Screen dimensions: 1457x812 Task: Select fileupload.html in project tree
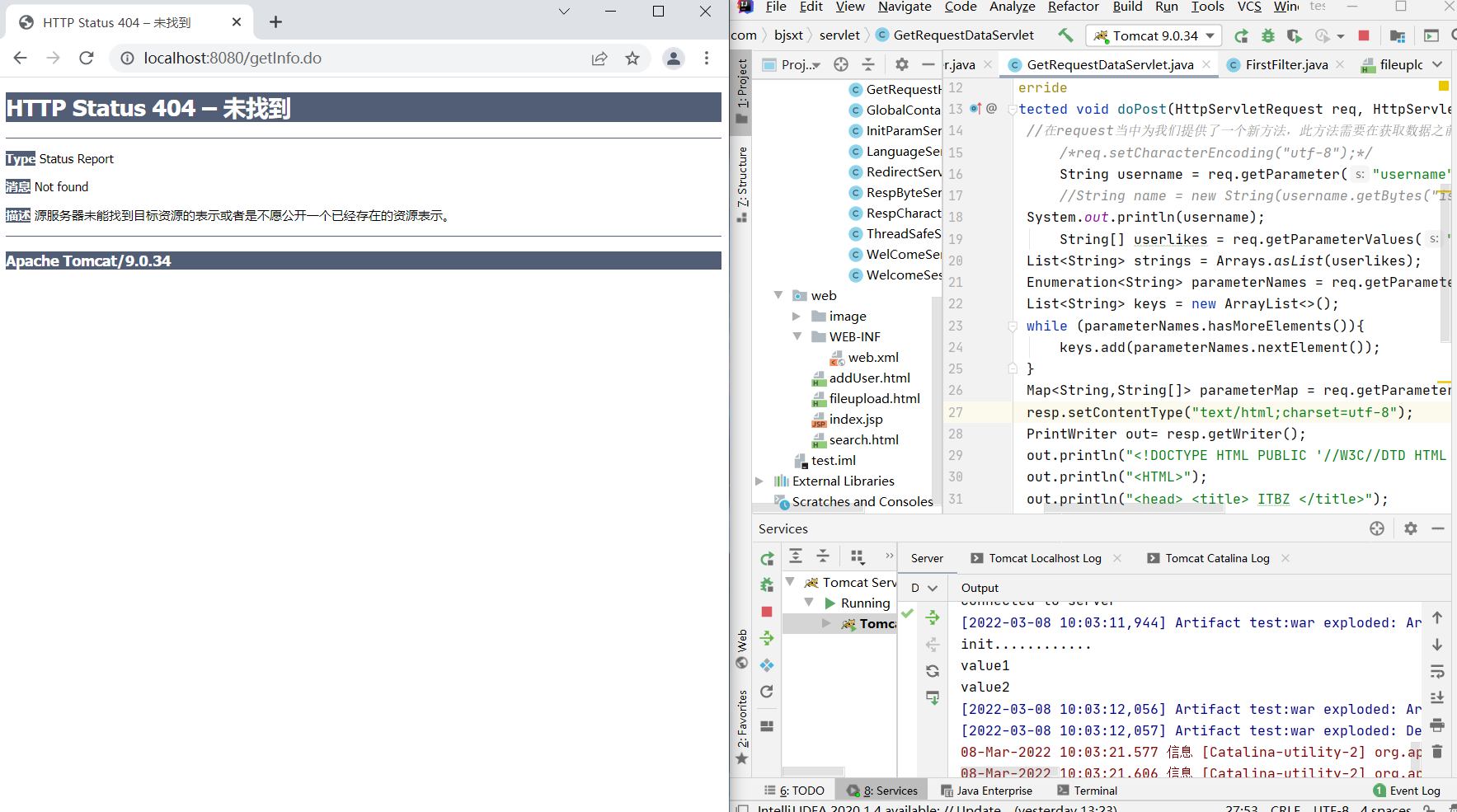point(874,398)
